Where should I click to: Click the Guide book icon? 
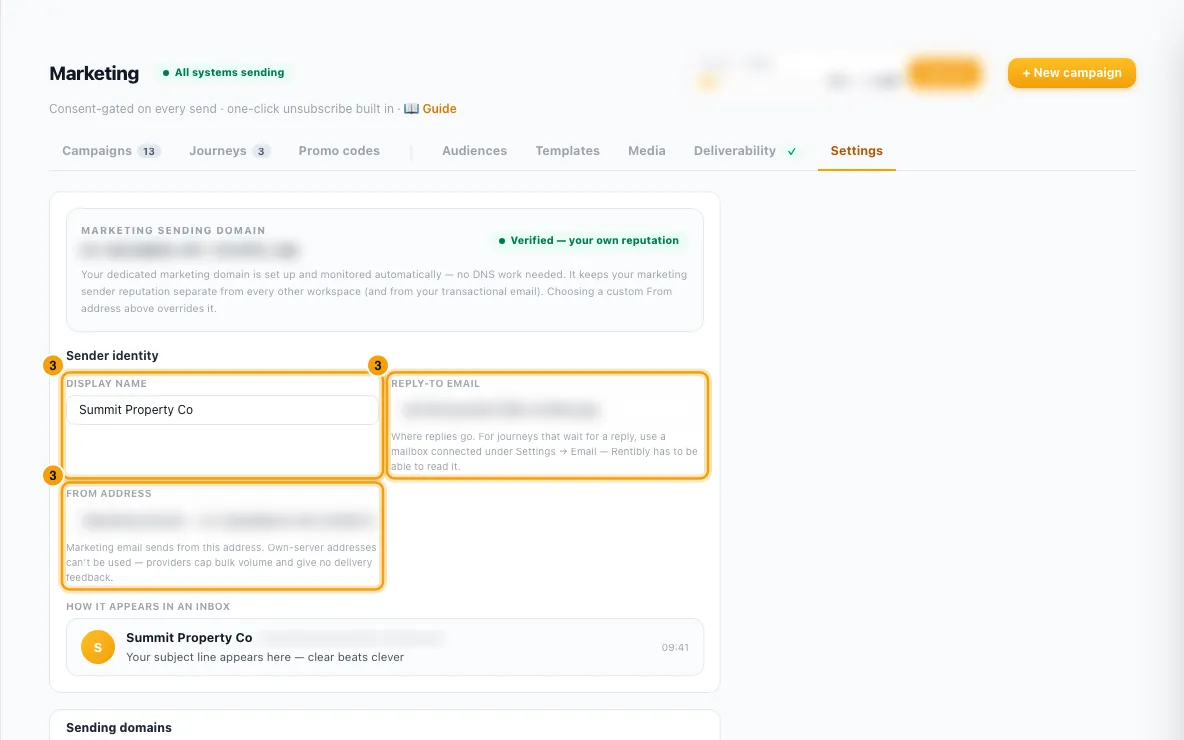[x=411, y=109]
